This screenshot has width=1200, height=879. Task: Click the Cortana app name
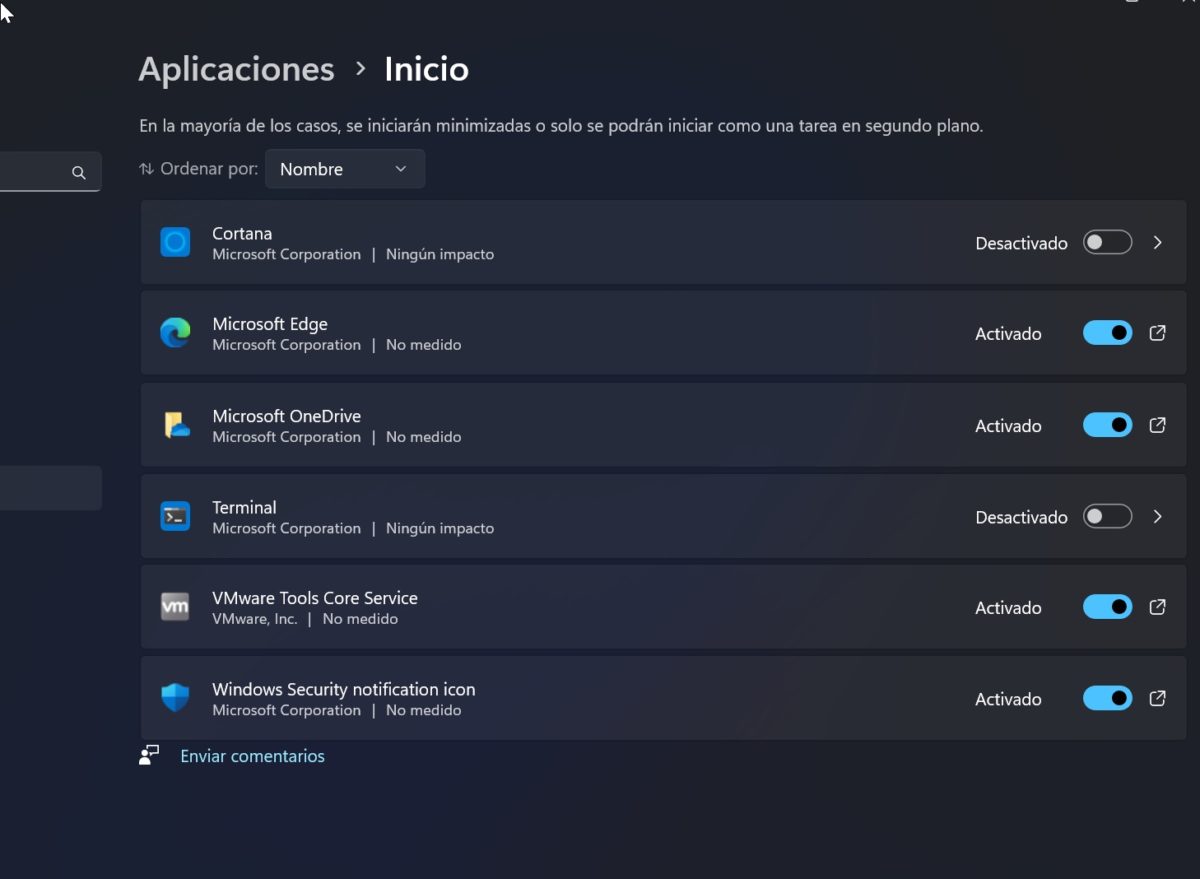(242, 233)
